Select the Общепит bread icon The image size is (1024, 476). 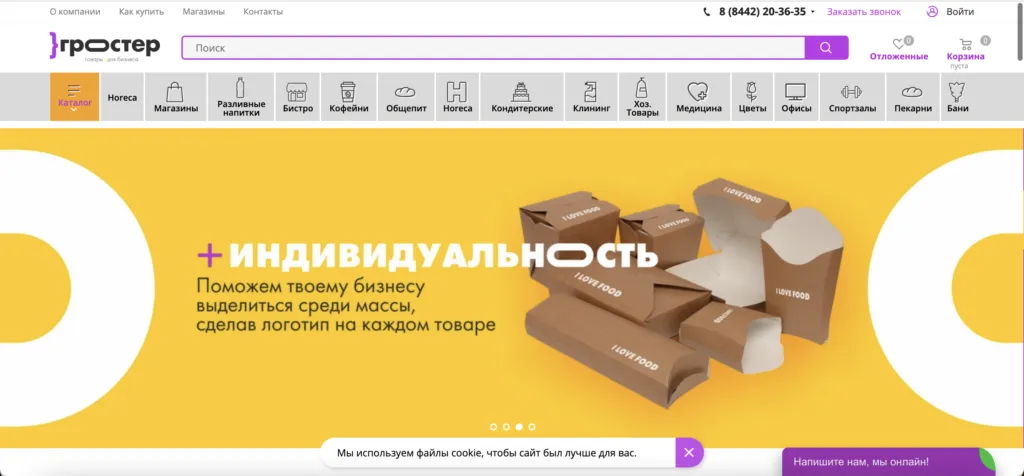pyautogui.click(x=405, y=92)
